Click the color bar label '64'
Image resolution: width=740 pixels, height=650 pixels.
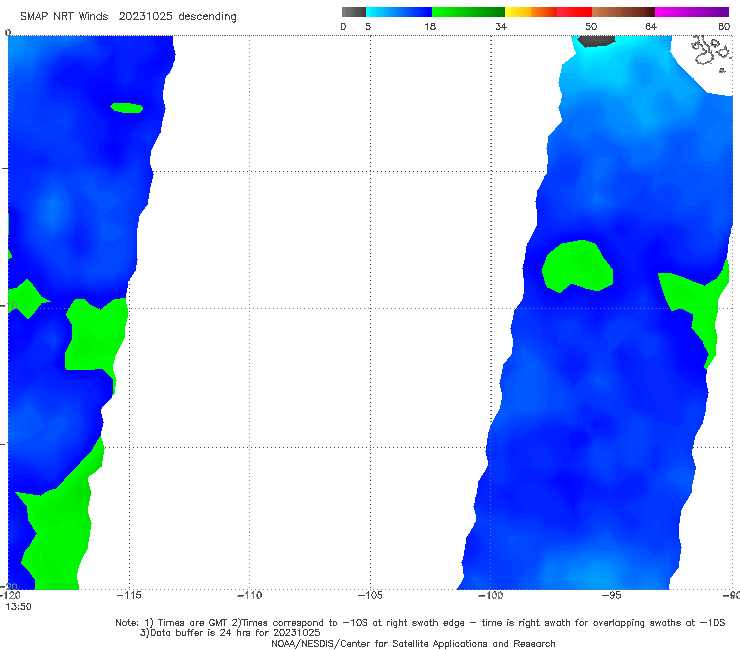click(x=651, y=26)
